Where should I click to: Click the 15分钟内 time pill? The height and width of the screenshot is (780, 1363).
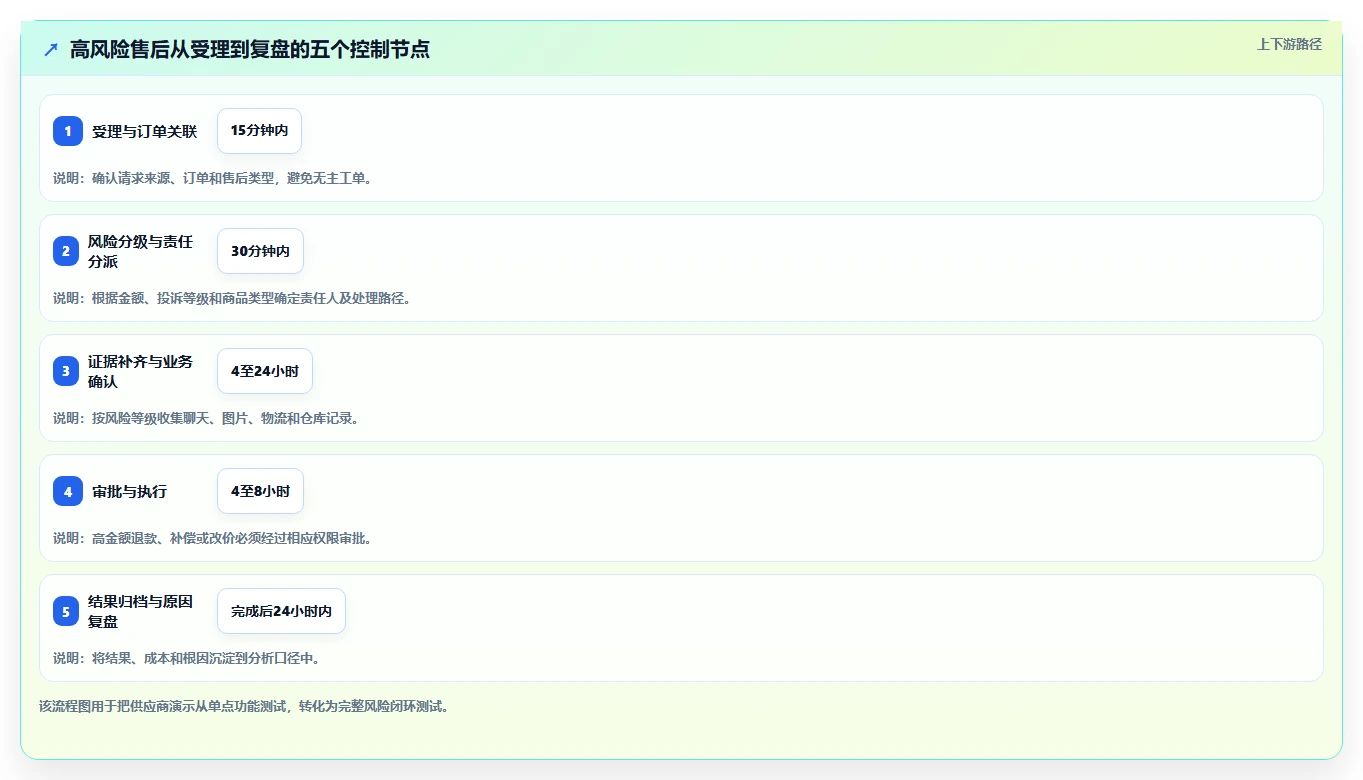point(259,131)
